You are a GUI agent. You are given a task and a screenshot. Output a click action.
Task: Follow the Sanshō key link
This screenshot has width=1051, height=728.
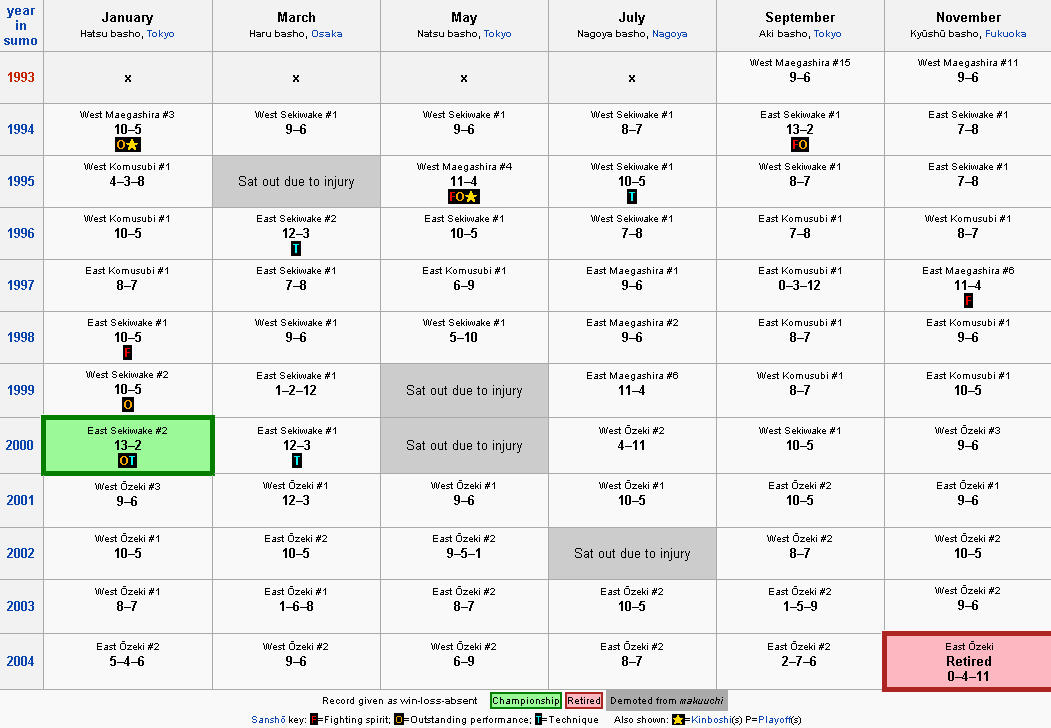tap(268, 719)
